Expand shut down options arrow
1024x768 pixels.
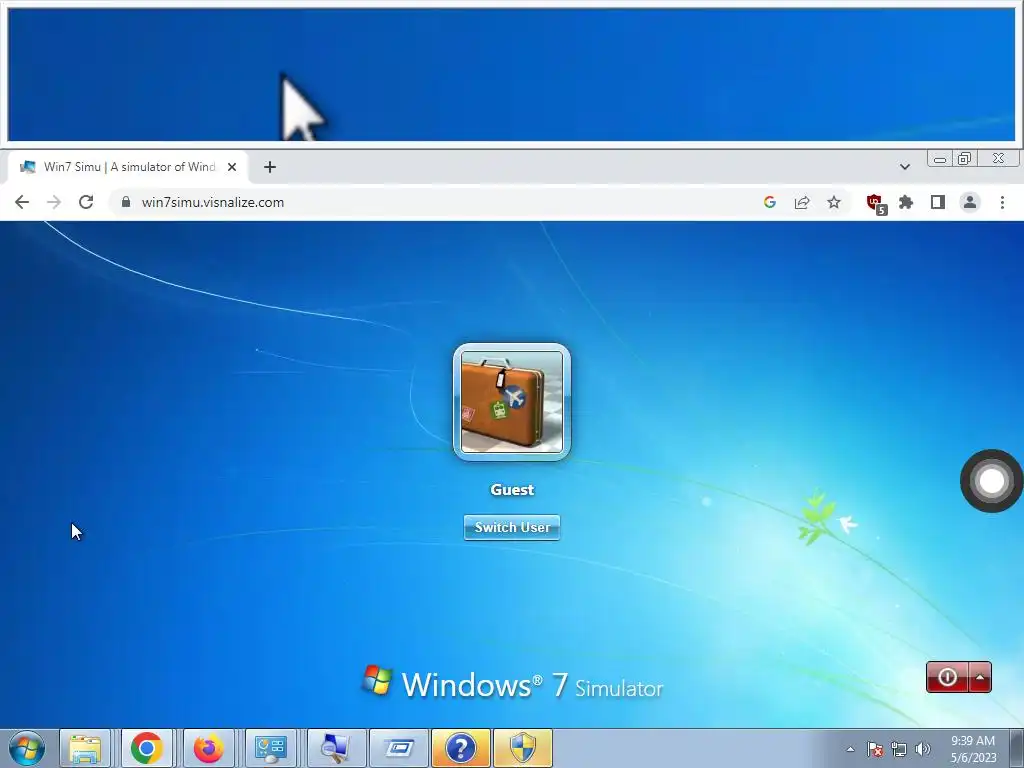[980, 677]
